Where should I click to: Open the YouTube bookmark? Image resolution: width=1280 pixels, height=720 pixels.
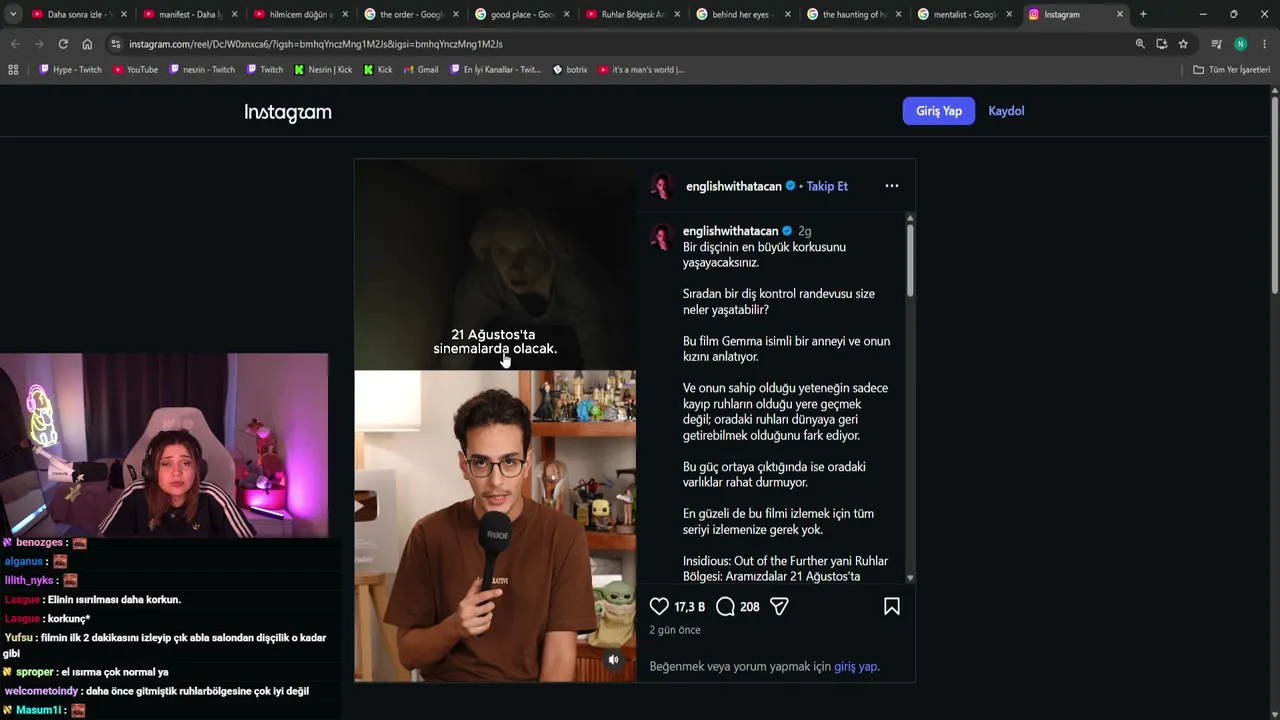(135, 70)
